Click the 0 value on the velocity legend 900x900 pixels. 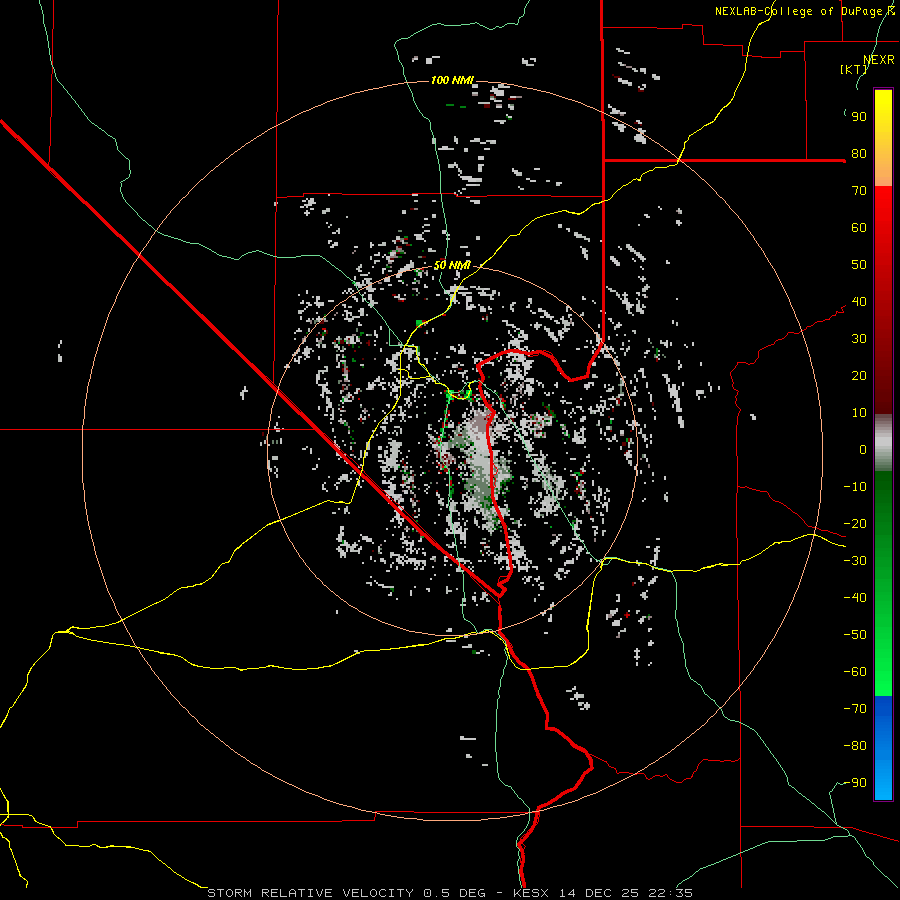(863, 450)
